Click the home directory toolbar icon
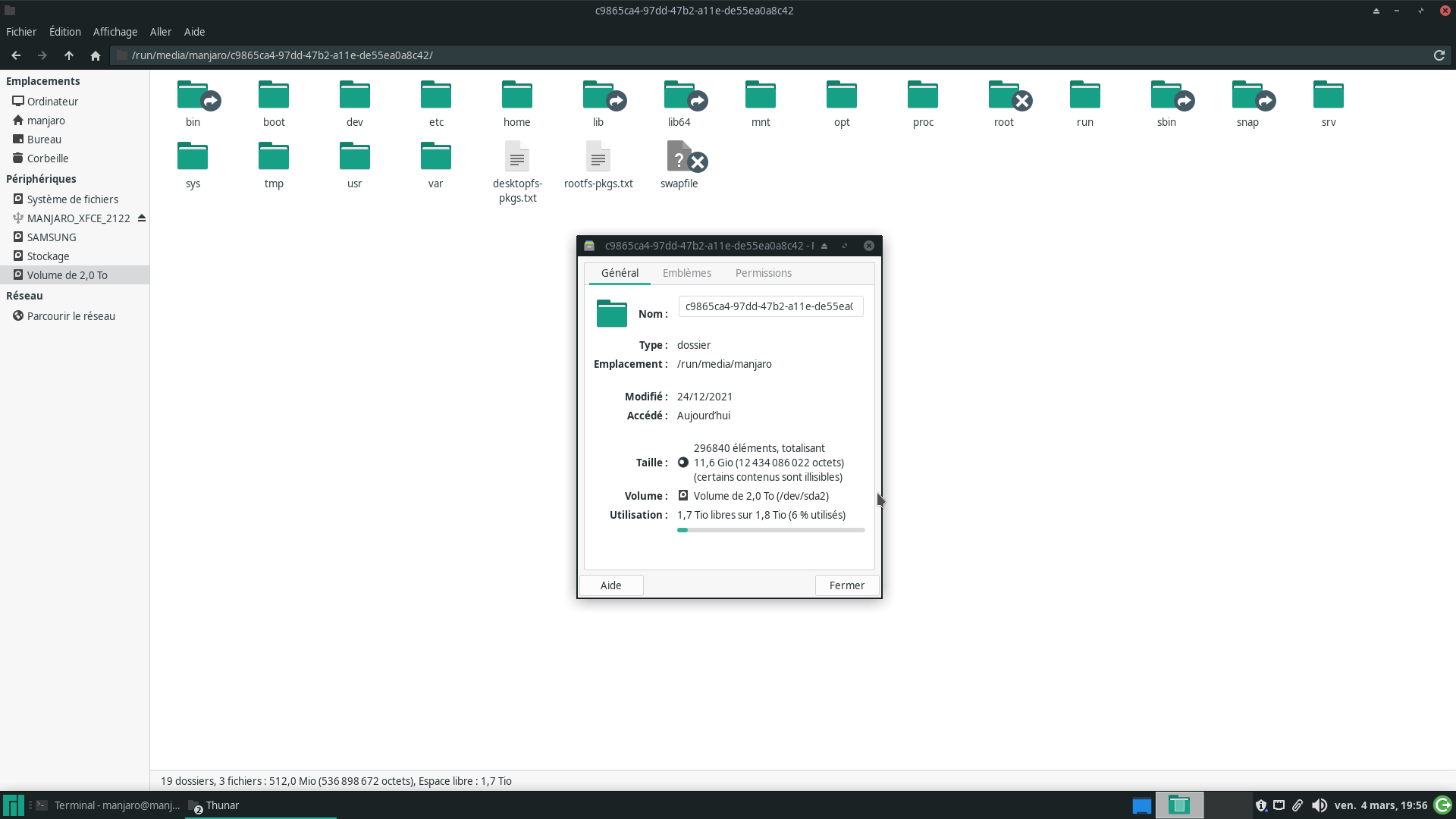Screen dimensions: 1456x819 [96, 55]
